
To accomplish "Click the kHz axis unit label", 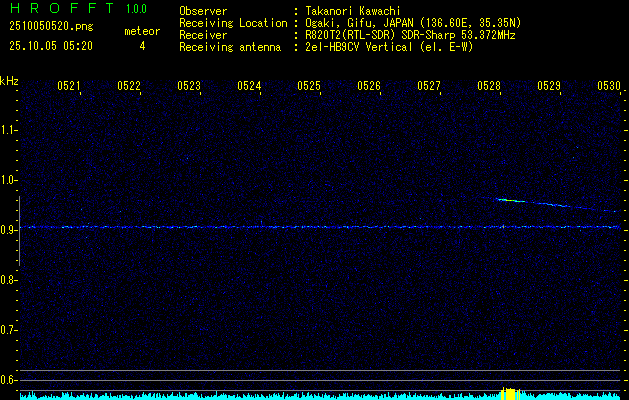I will click(x=9, y=81).
